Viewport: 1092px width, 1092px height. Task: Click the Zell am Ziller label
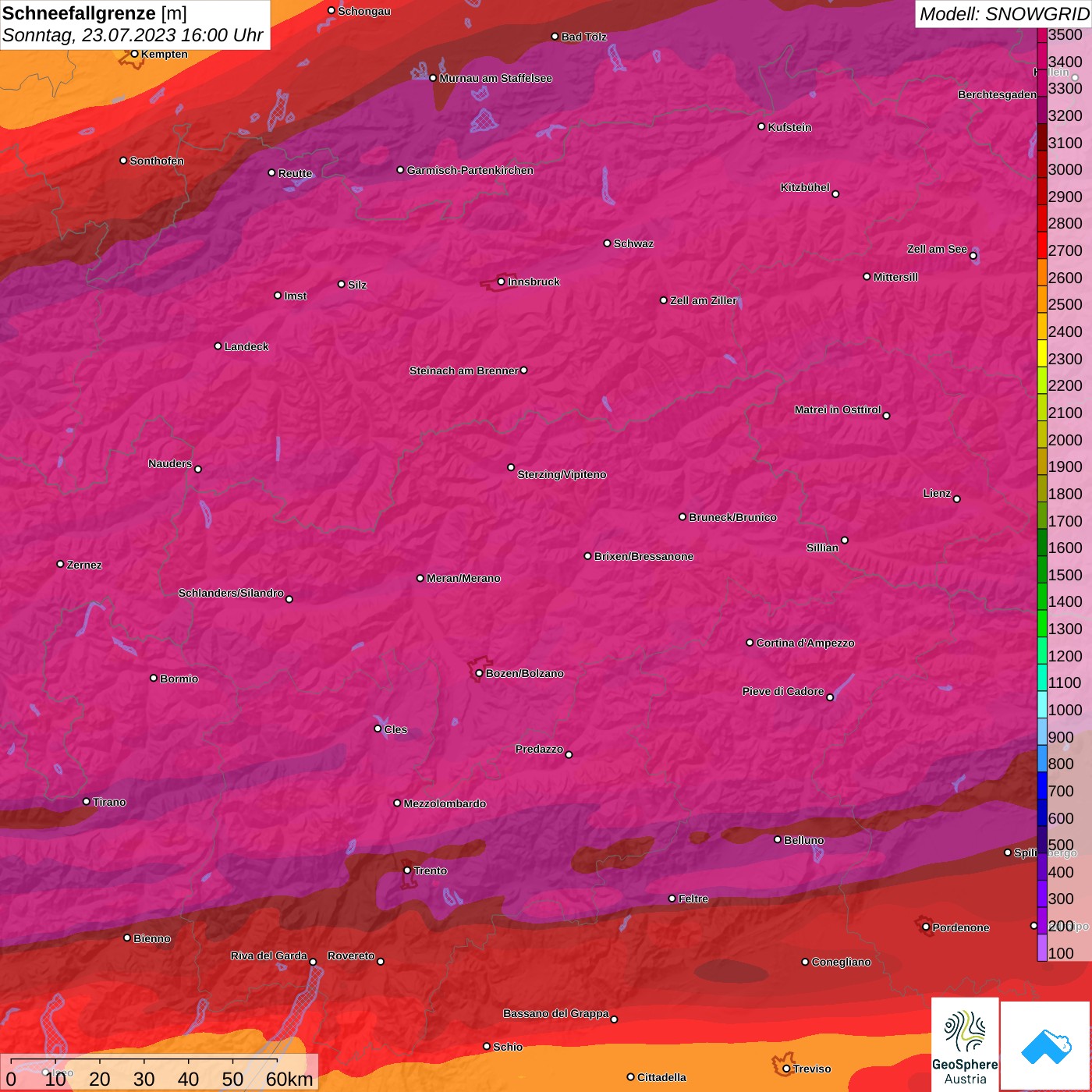pyautogui.click(x=703, y=300)
